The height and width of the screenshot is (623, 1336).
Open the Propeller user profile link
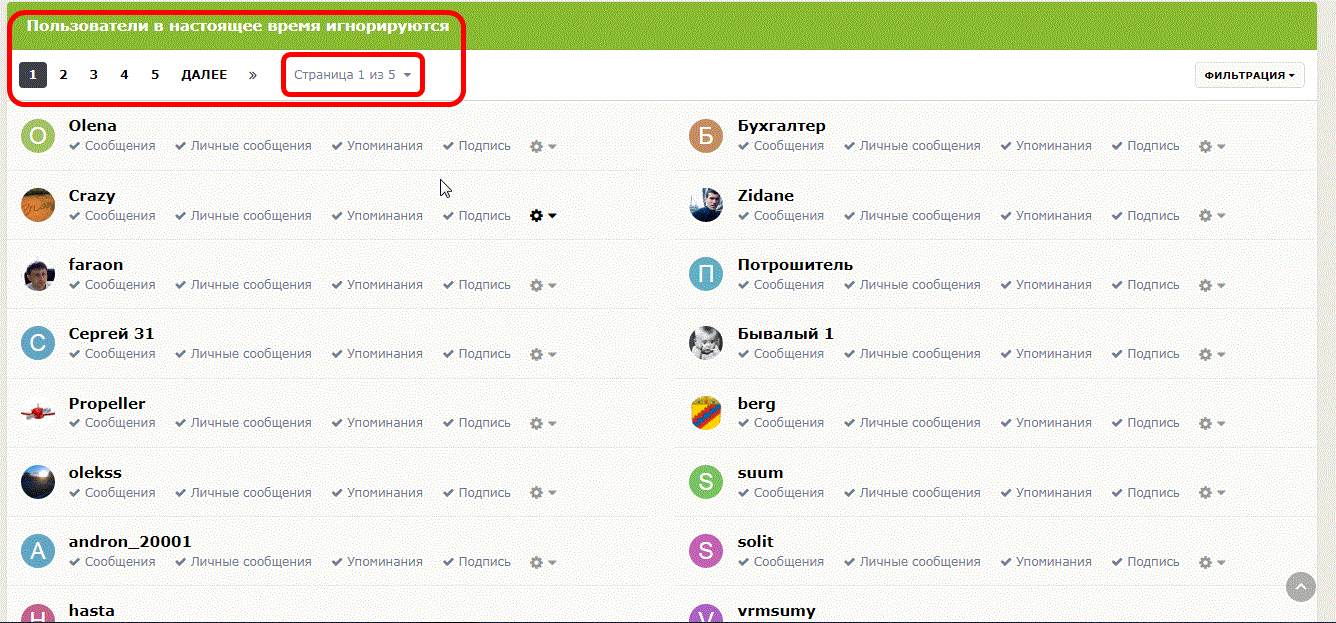click(107, 404)
